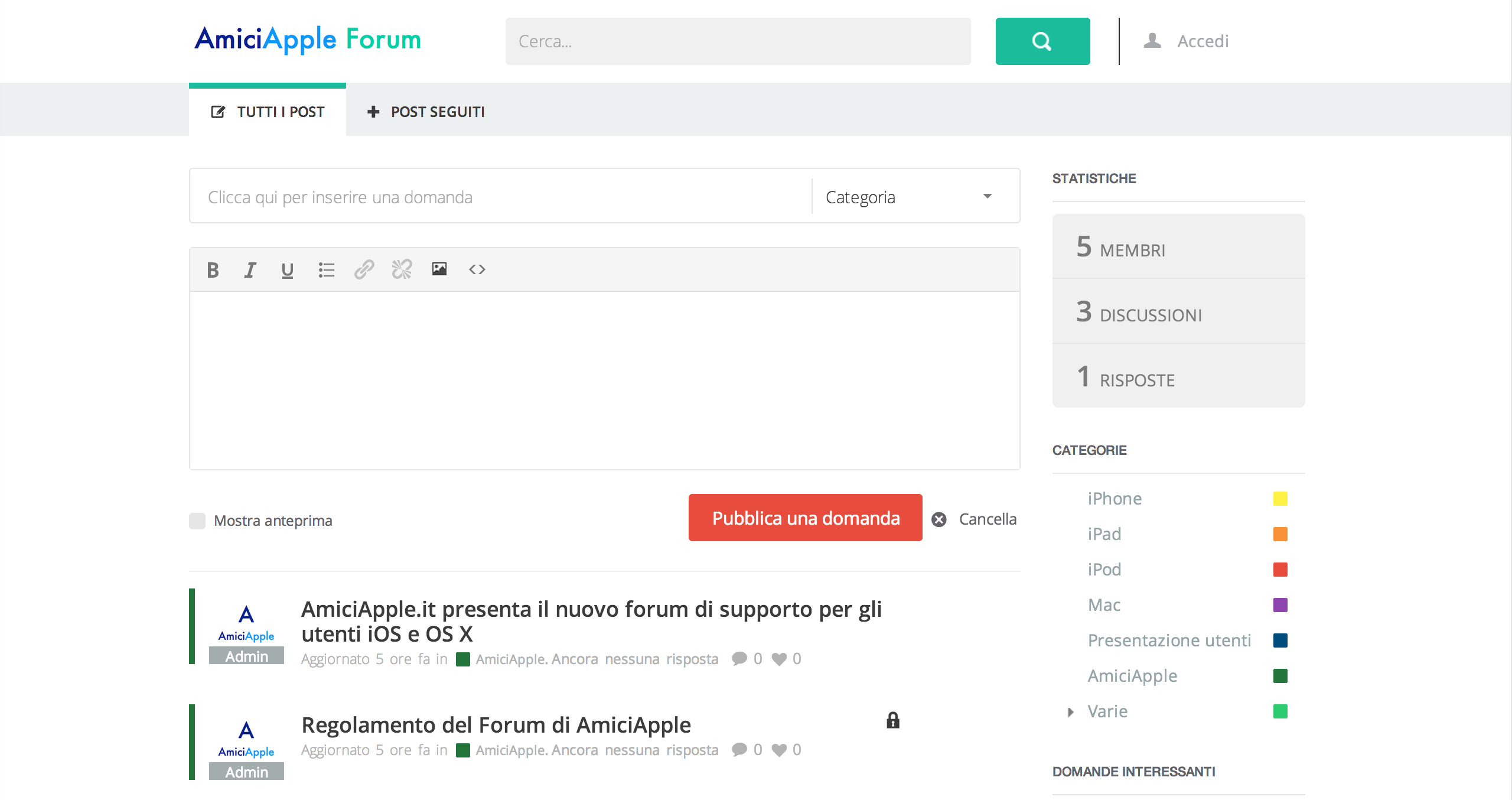Image resolution: width=1512 pixels, height=800 pixels.
Task: Open the AmiciApple.it presenta il nuovo forum post
Action: 591,622
